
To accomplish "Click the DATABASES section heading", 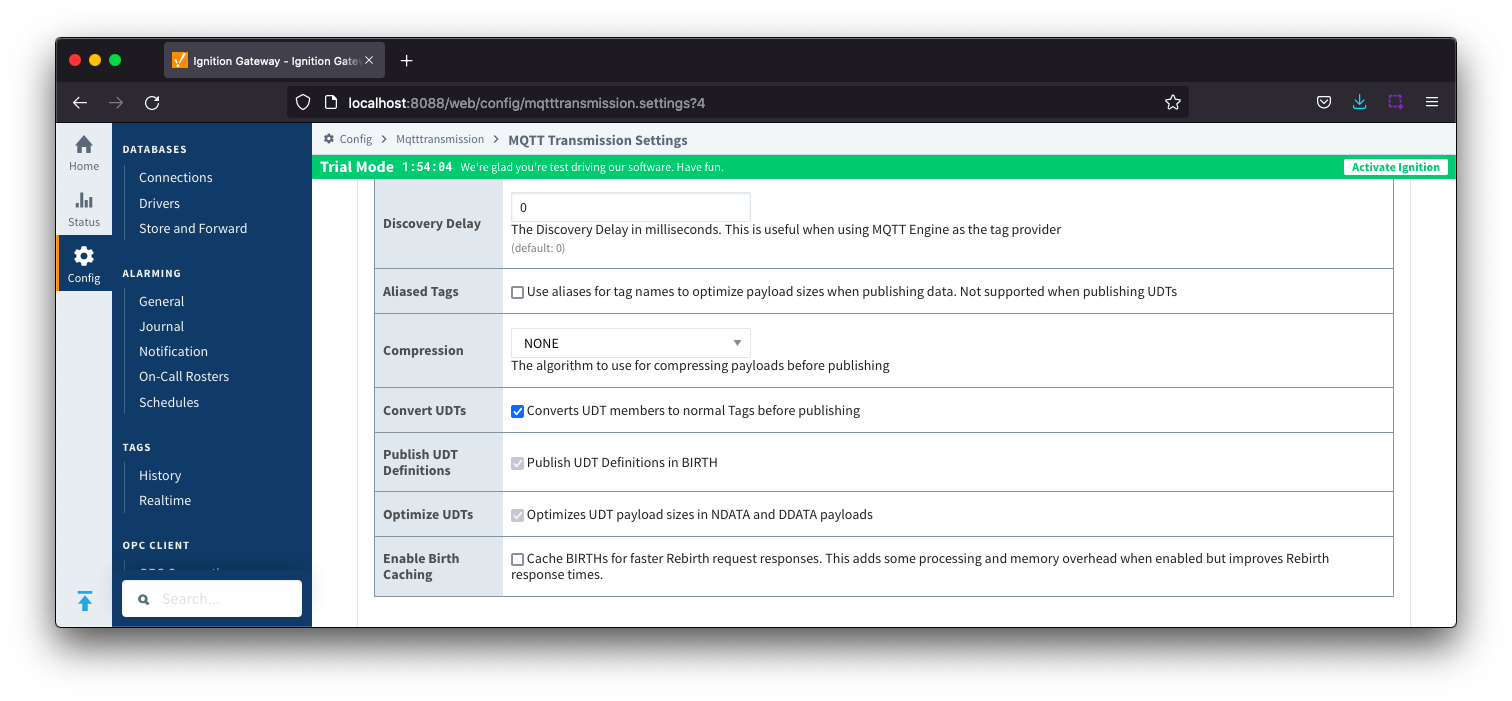I will tap(155, 149).
